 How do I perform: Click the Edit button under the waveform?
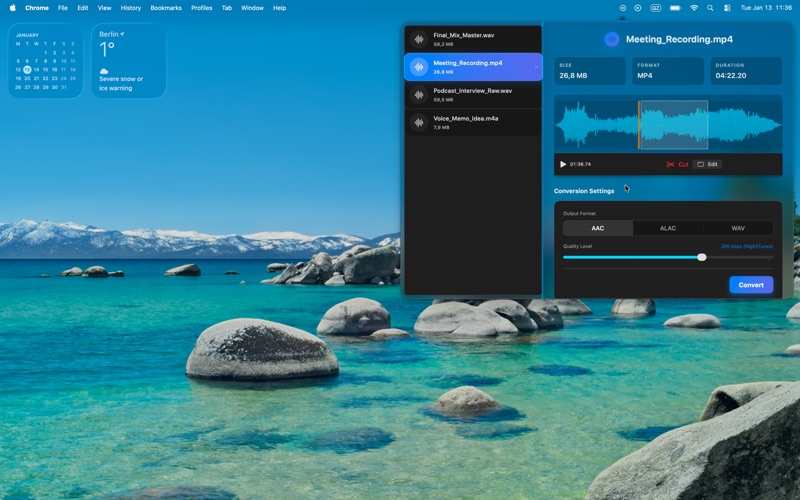point(707,164)
